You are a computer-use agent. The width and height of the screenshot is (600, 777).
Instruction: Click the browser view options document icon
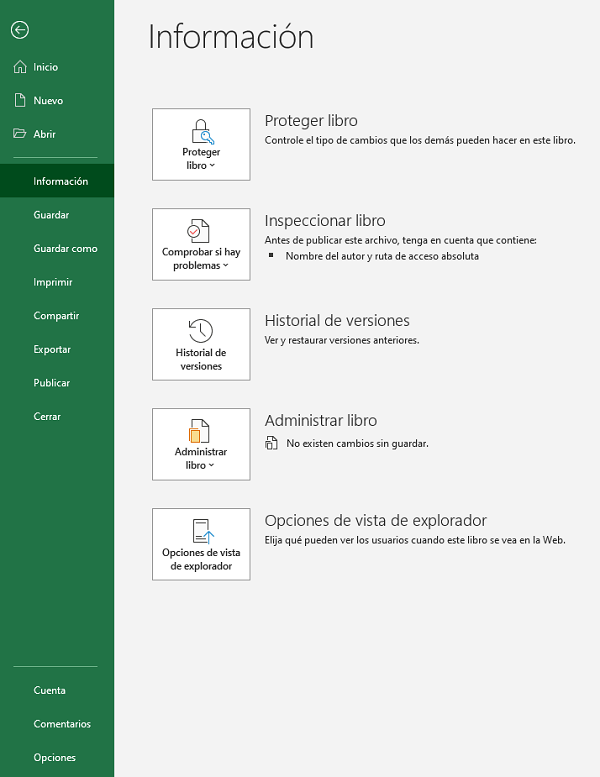[201, 531]
